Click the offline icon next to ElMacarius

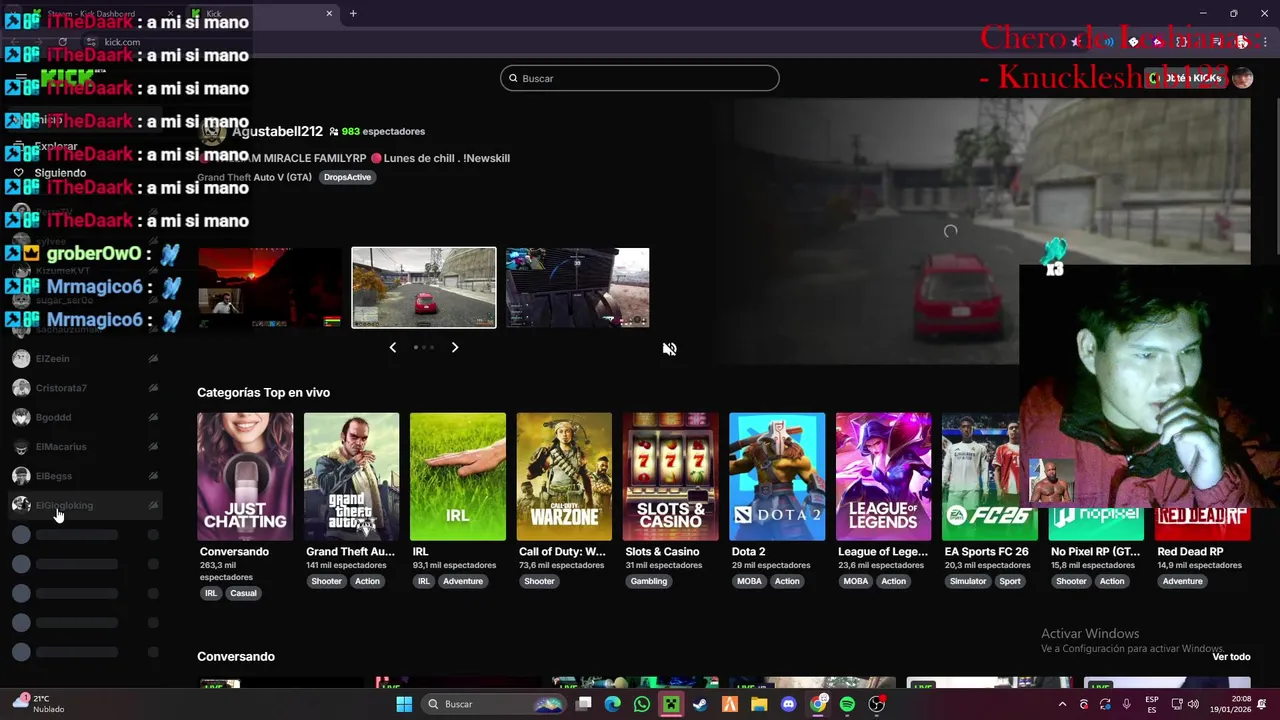click(153, 446)
